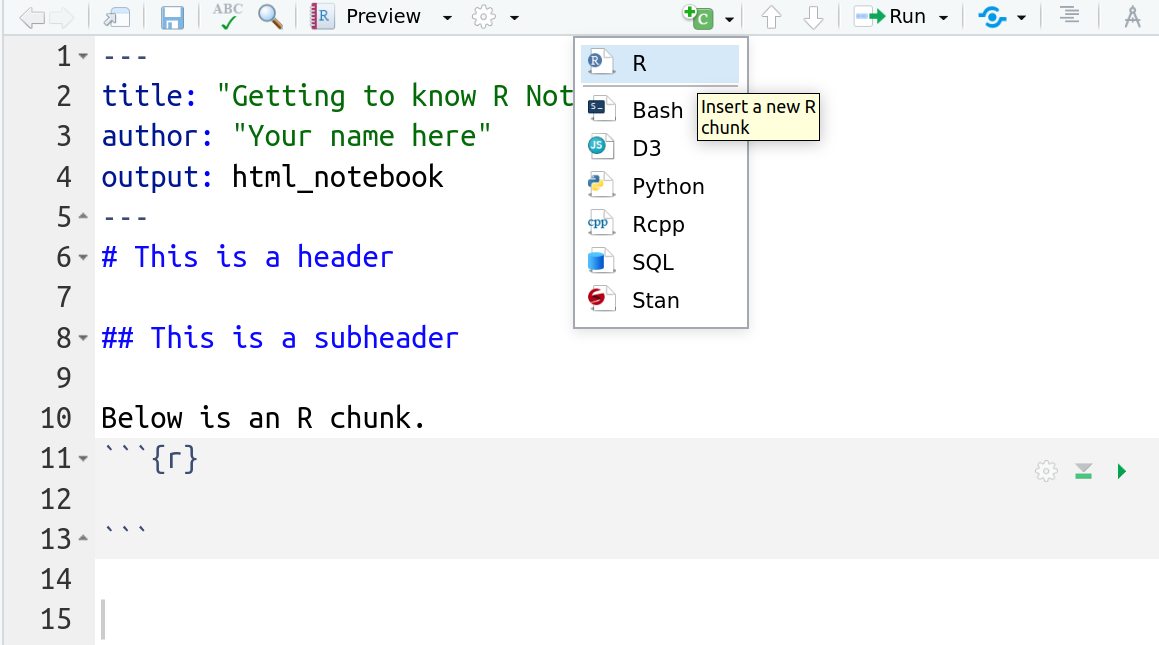
Task: Switch to the visual markdown editor
Action: 1132,16
